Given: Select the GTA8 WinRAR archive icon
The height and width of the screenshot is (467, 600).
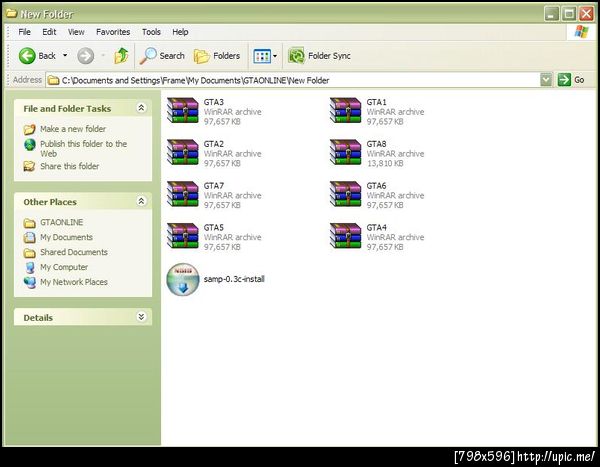Looking at the screenshot, I should pos(346,152).
